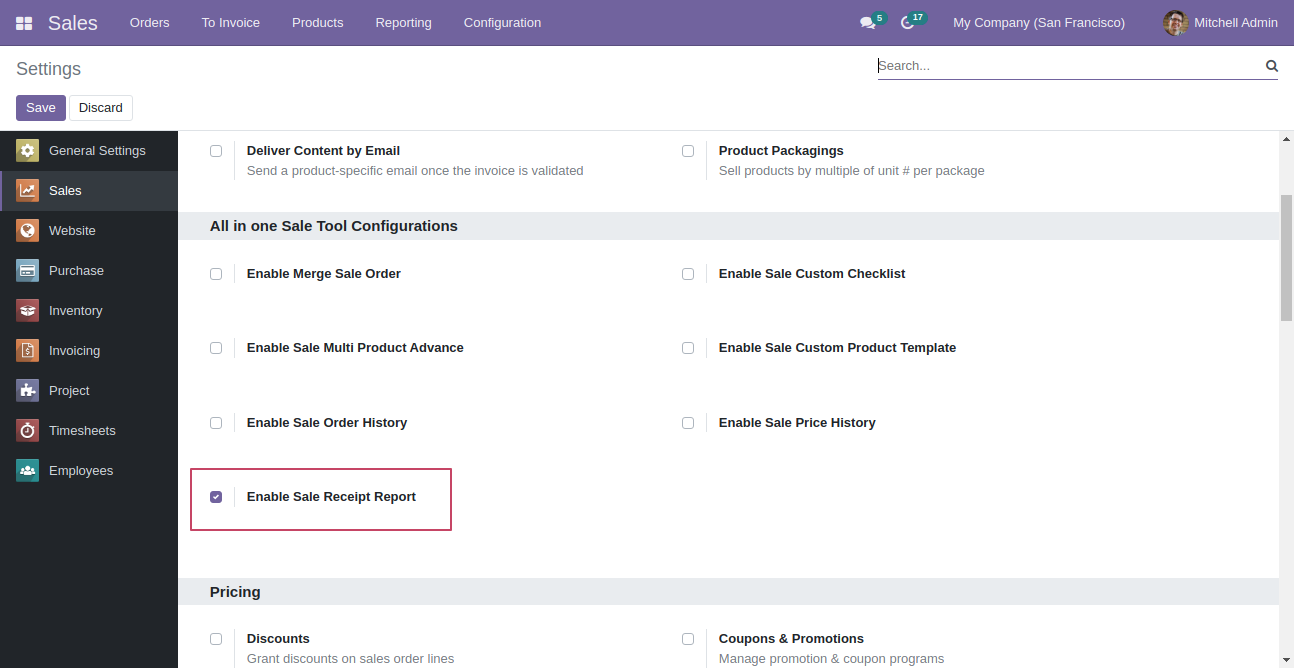Click 'Manage promotion & coupon programs' text

(x=831, y=659)
